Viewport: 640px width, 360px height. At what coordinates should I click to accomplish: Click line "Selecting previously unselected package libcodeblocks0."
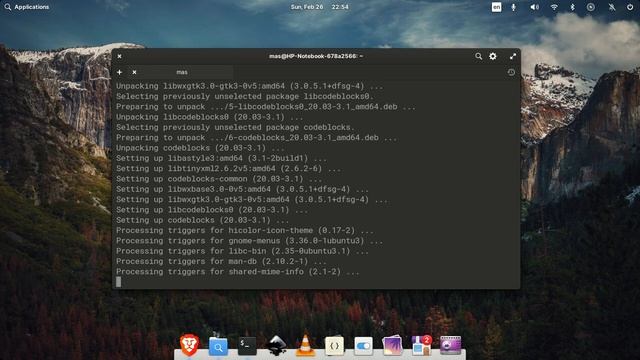(244, 96)
